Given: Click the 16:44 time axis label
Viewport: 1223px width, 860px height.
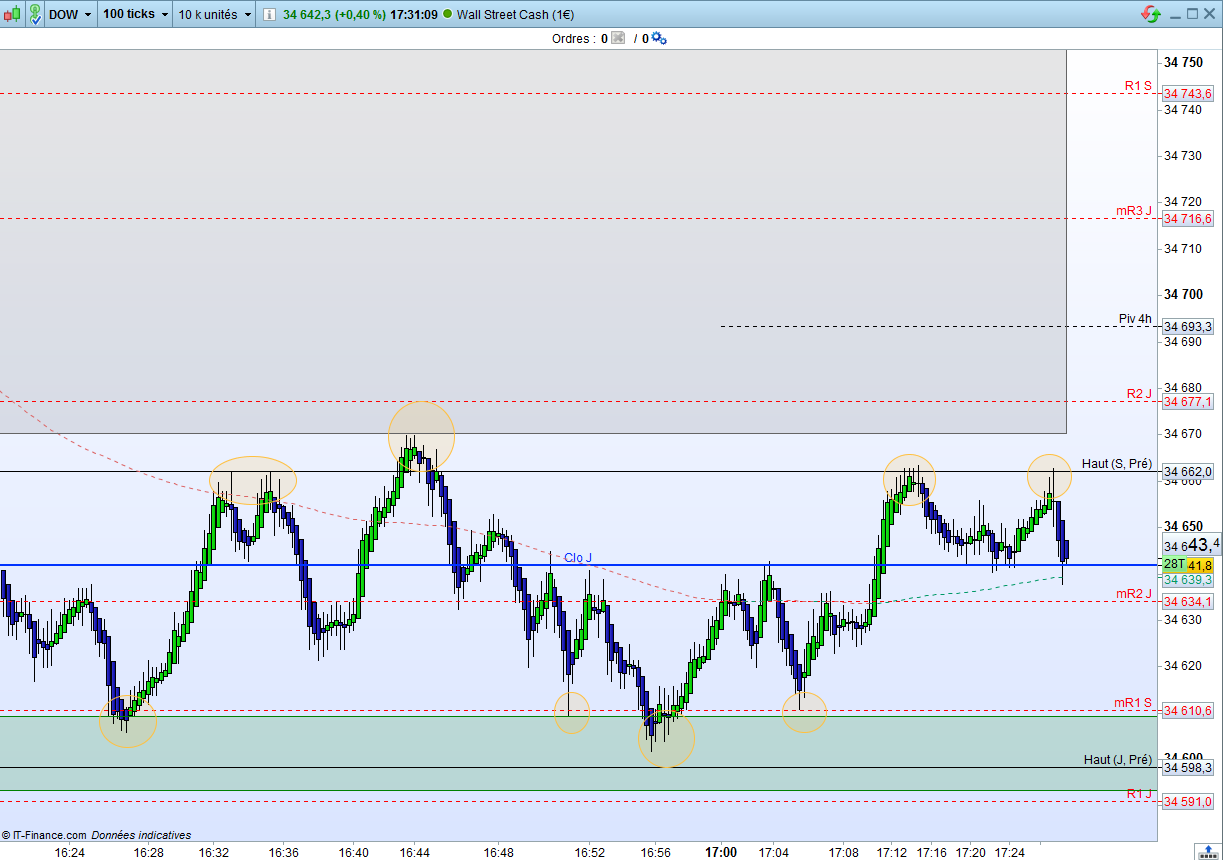Looking at the screenshot, I should 415,853.
